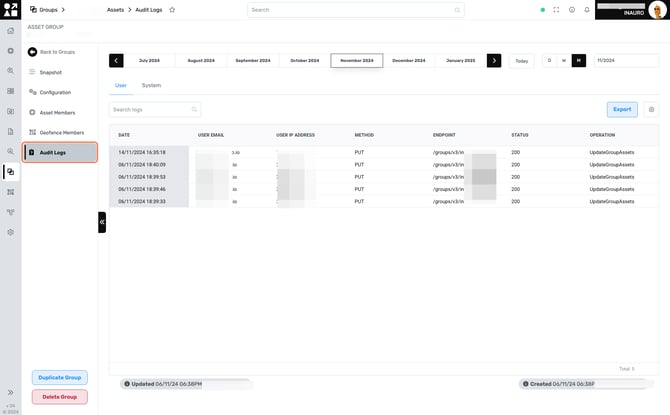Open the Home icon in left rail

tap(11, 31)
